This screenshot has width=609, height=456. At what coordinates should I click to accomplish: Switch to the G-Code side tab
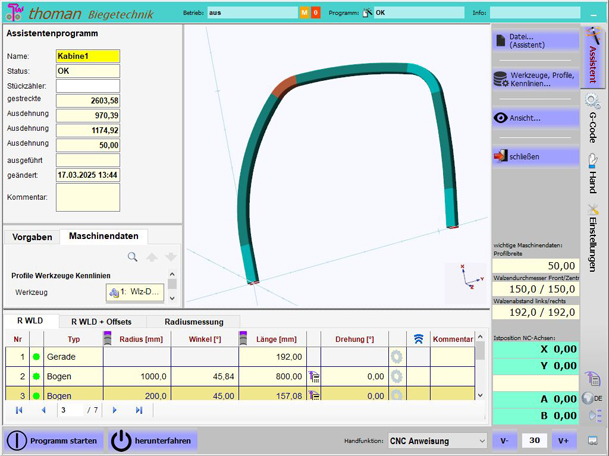(593, 122)
